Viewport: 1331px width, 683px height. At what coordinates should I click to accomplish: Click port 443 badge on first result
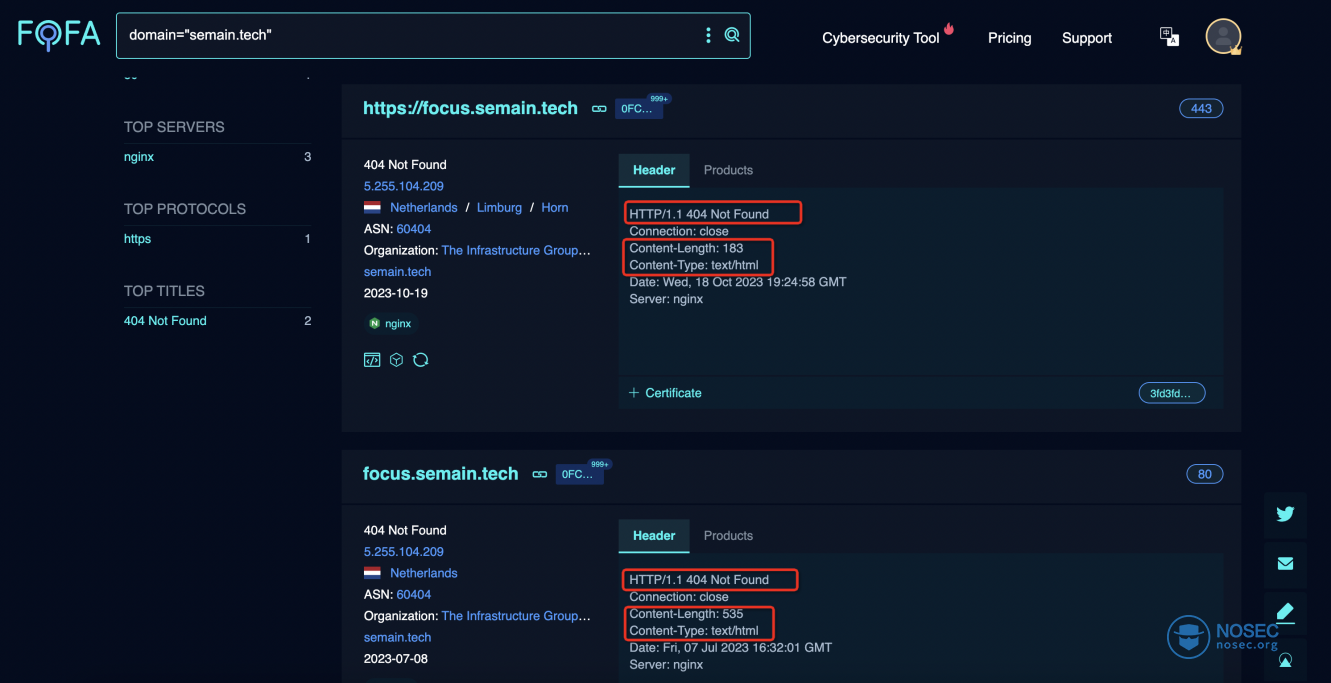coord(1201,109)
